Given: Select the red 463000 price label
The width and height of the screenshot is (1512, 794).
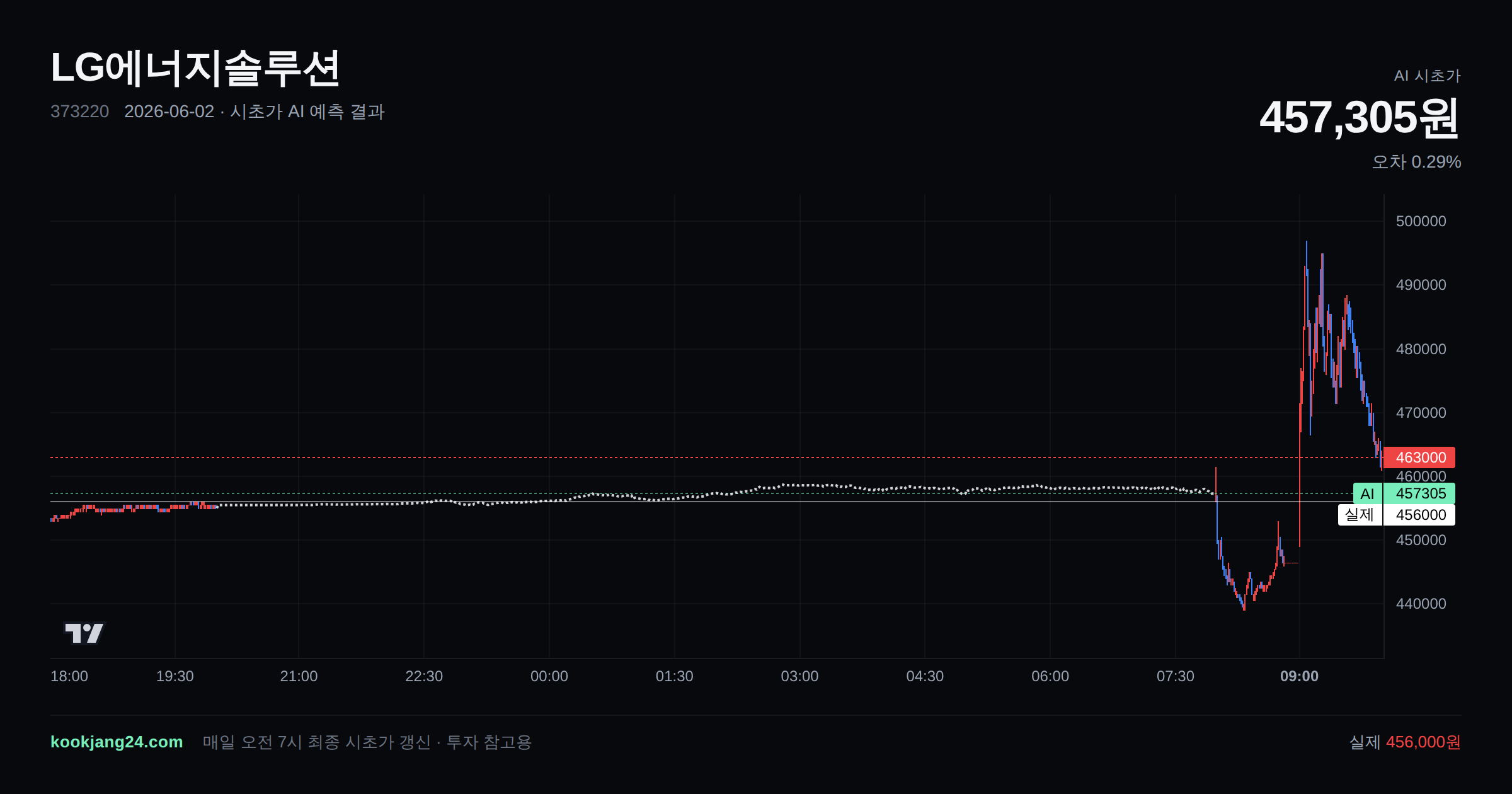Looking at the screenshot, I should pyautogui.click(x=1419, y=457).
